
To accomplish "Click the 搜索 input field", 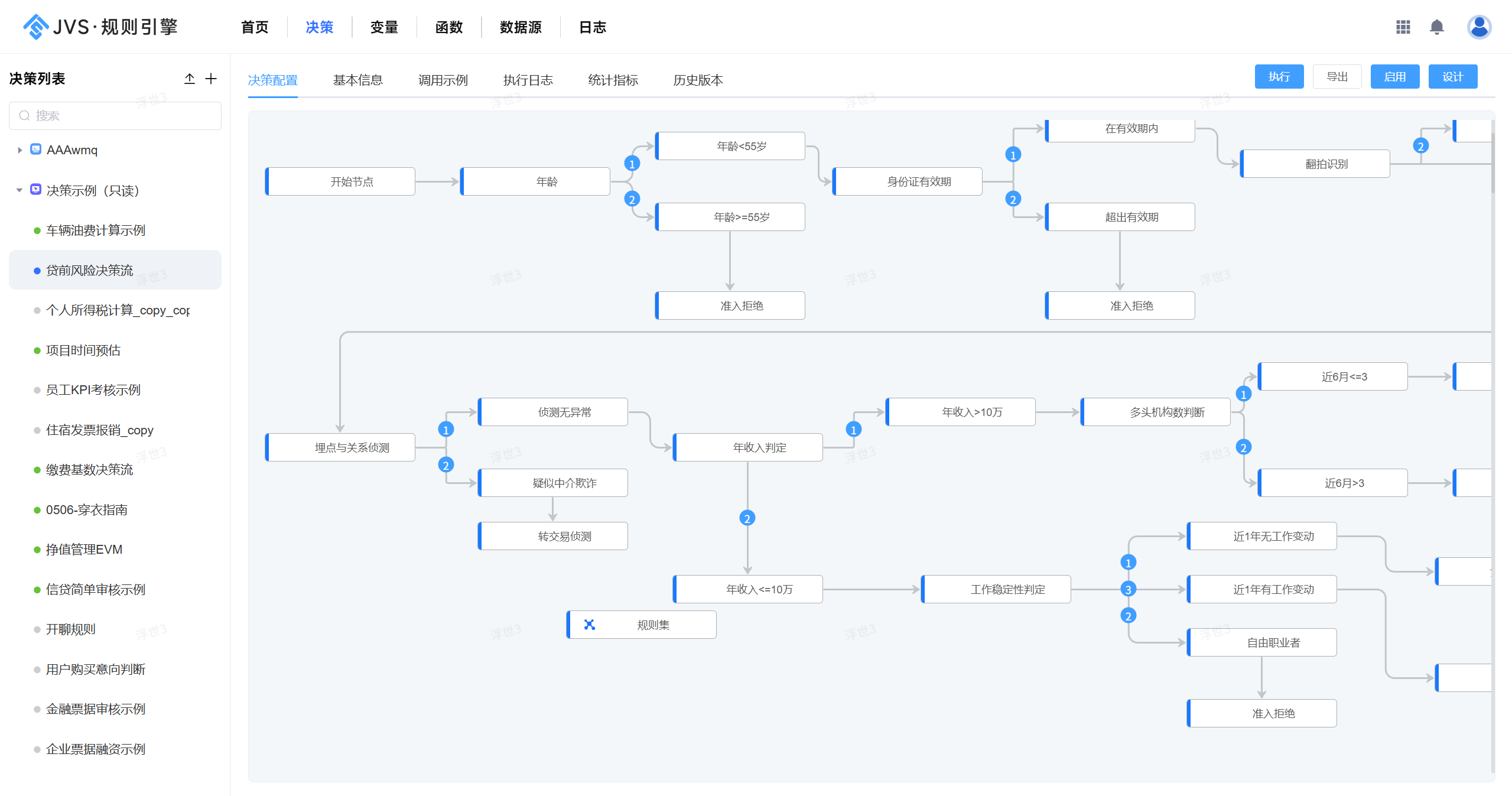I will [115, 116].
